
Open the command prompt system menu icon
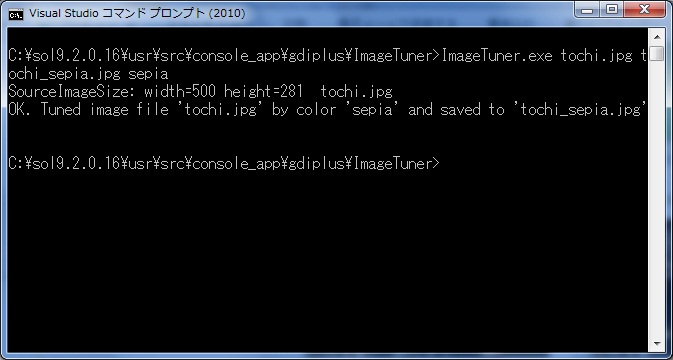tap(16, 14)
